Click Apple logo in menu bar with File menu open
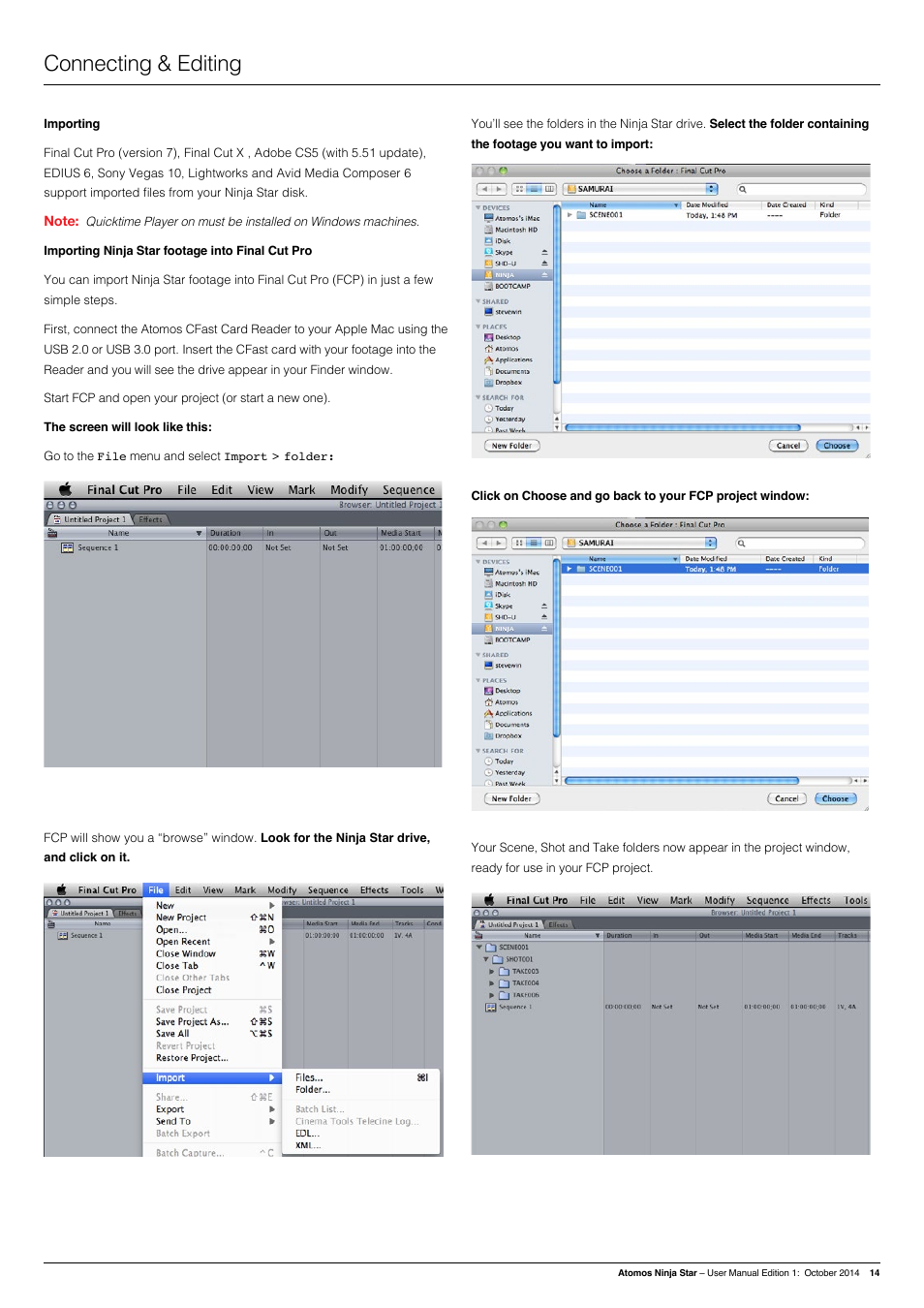The image size is (924, 1308). click(x=61, y=889)
